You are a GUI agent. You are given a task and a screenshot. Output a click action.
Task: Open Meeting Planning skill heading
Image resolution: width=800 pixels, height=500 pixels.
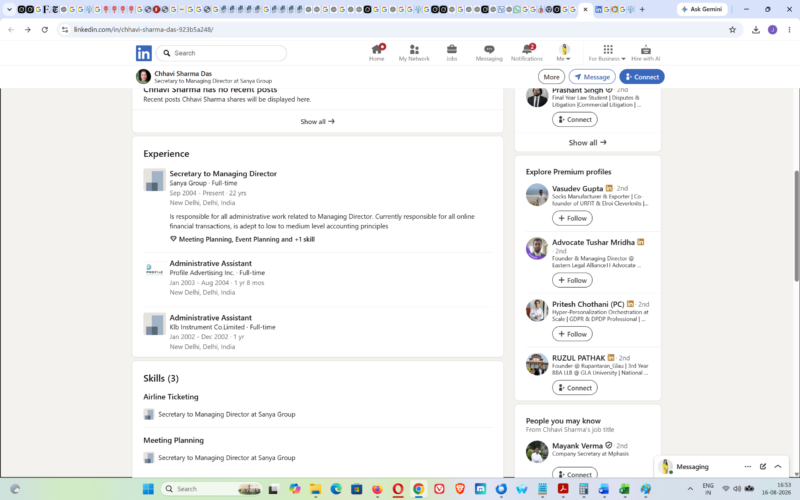[173, 440]
